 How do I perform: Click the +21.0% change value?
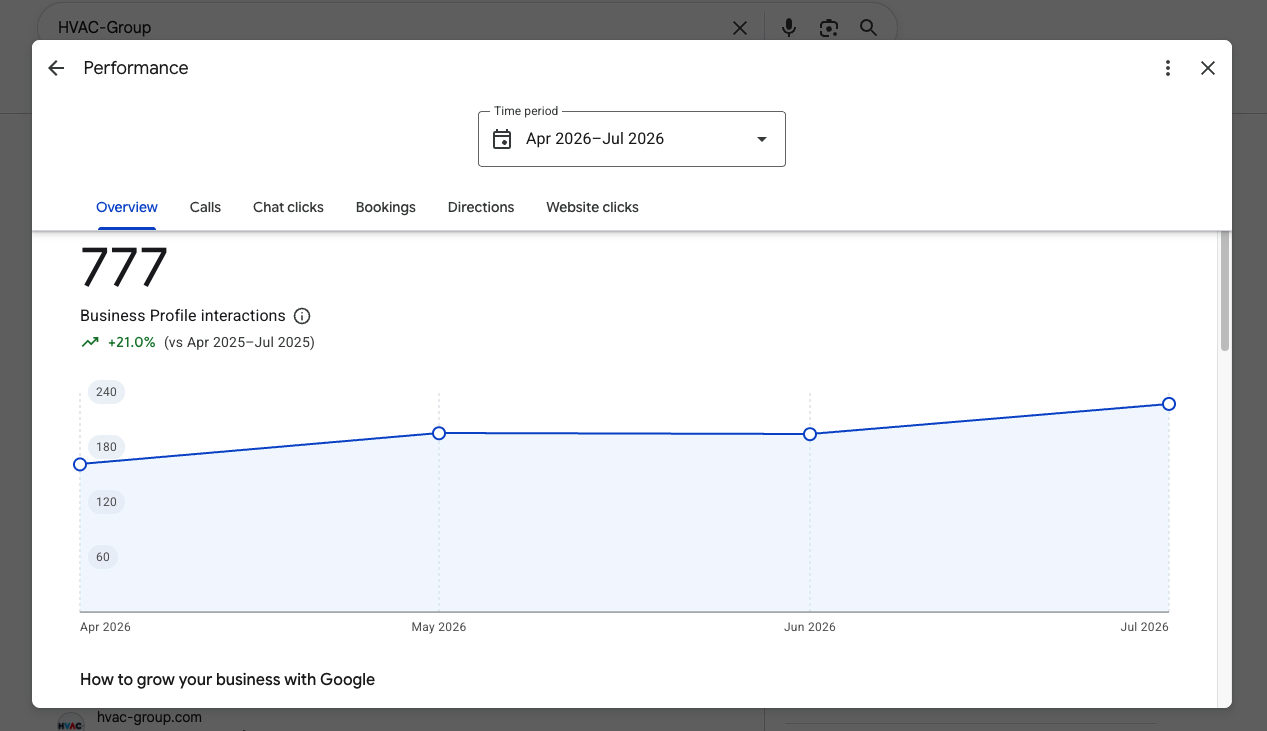(x=131, y=342)
